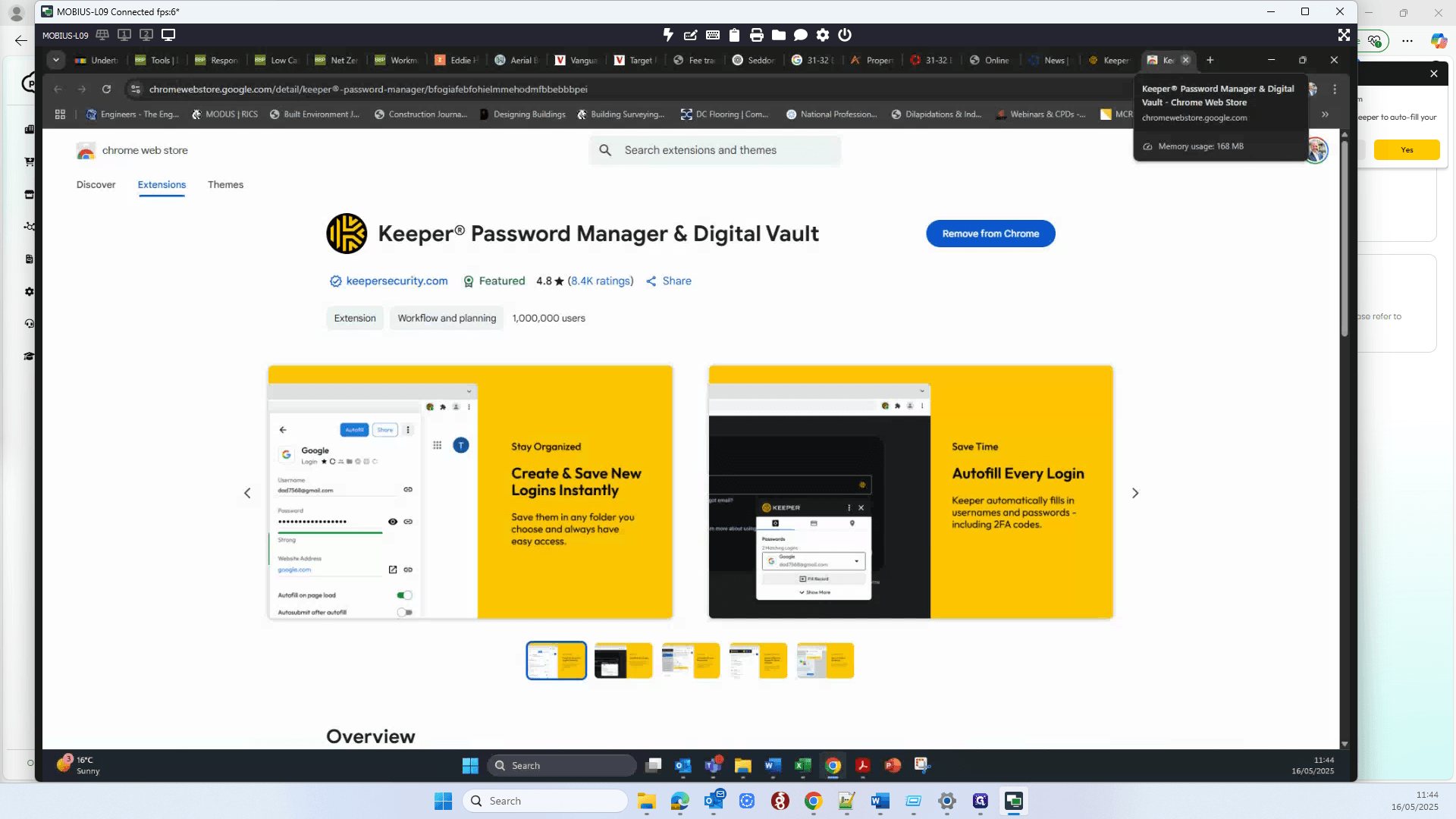
Task: Open the annotate pencil tool in remote toolbar
Action: click(x=690, y=35)
